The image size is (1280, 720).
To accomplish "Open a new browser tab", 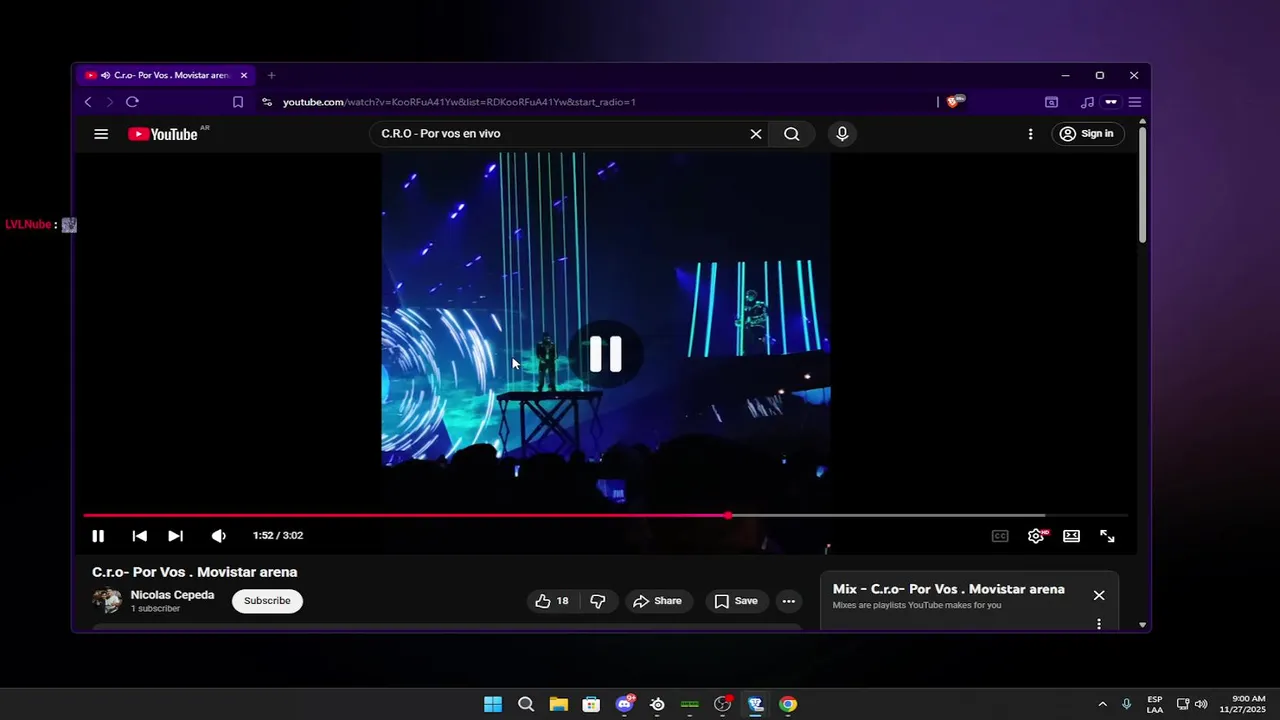I will pos(271,75).
